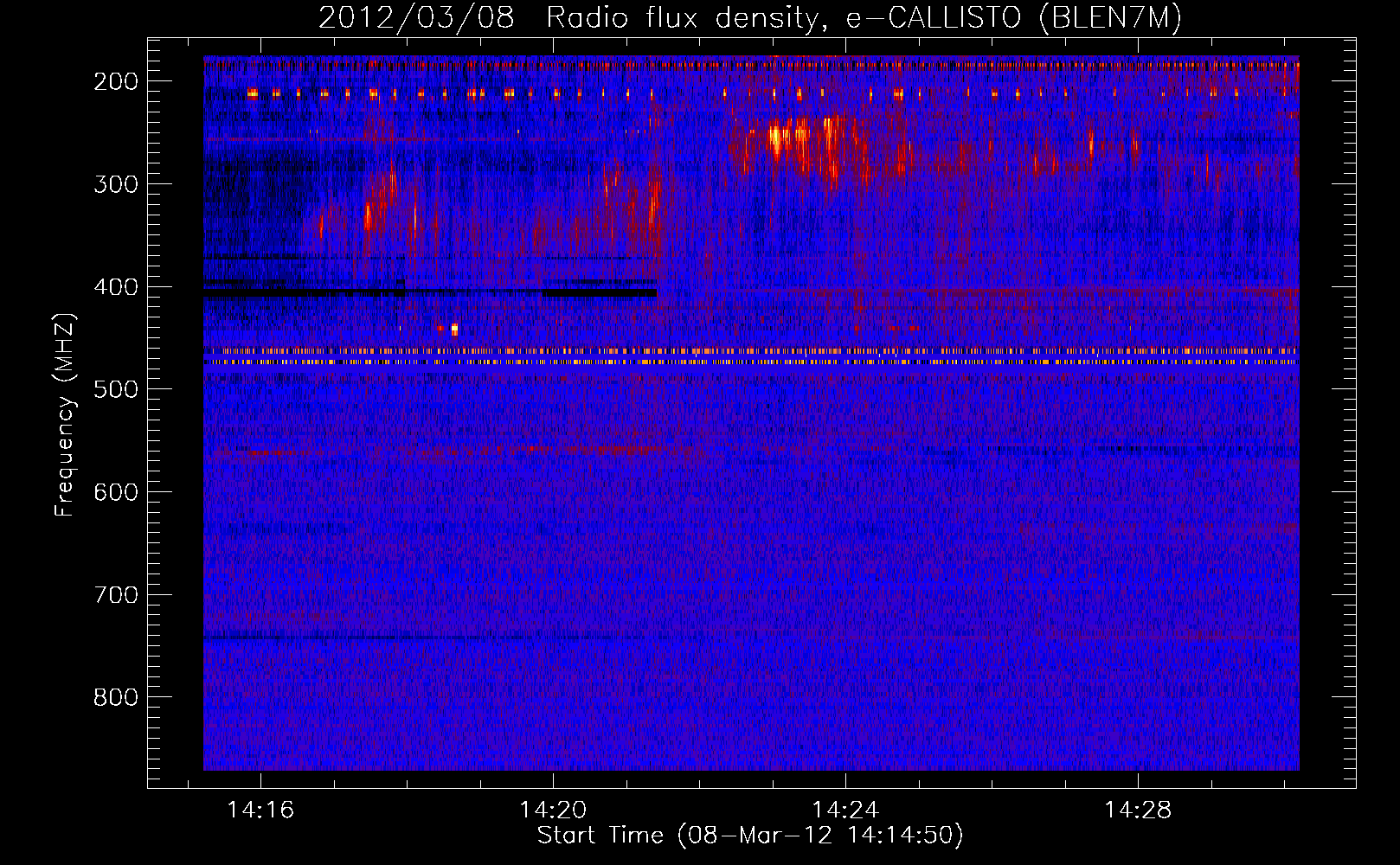Click the 'Frequency (MHZ)' axis label
This screenshot has width=1400, height=865.
point(65,414)
